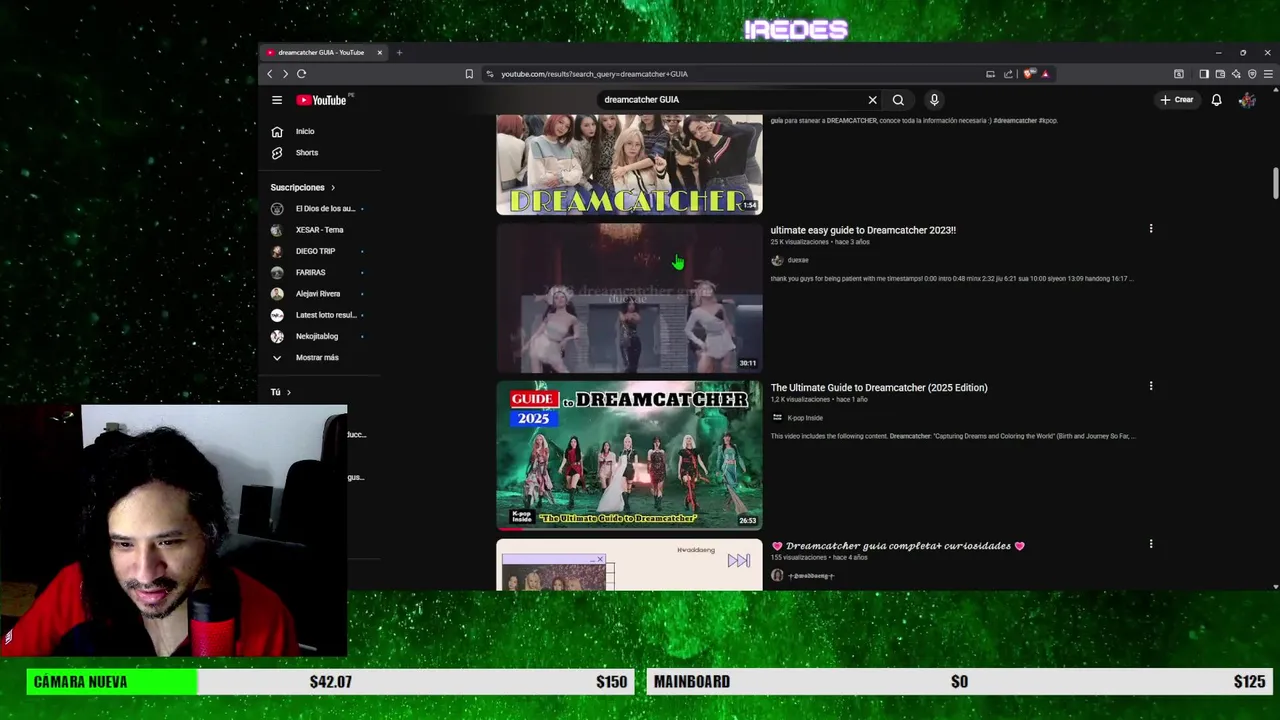Reload the page
1280x720 pixels.
301,74
